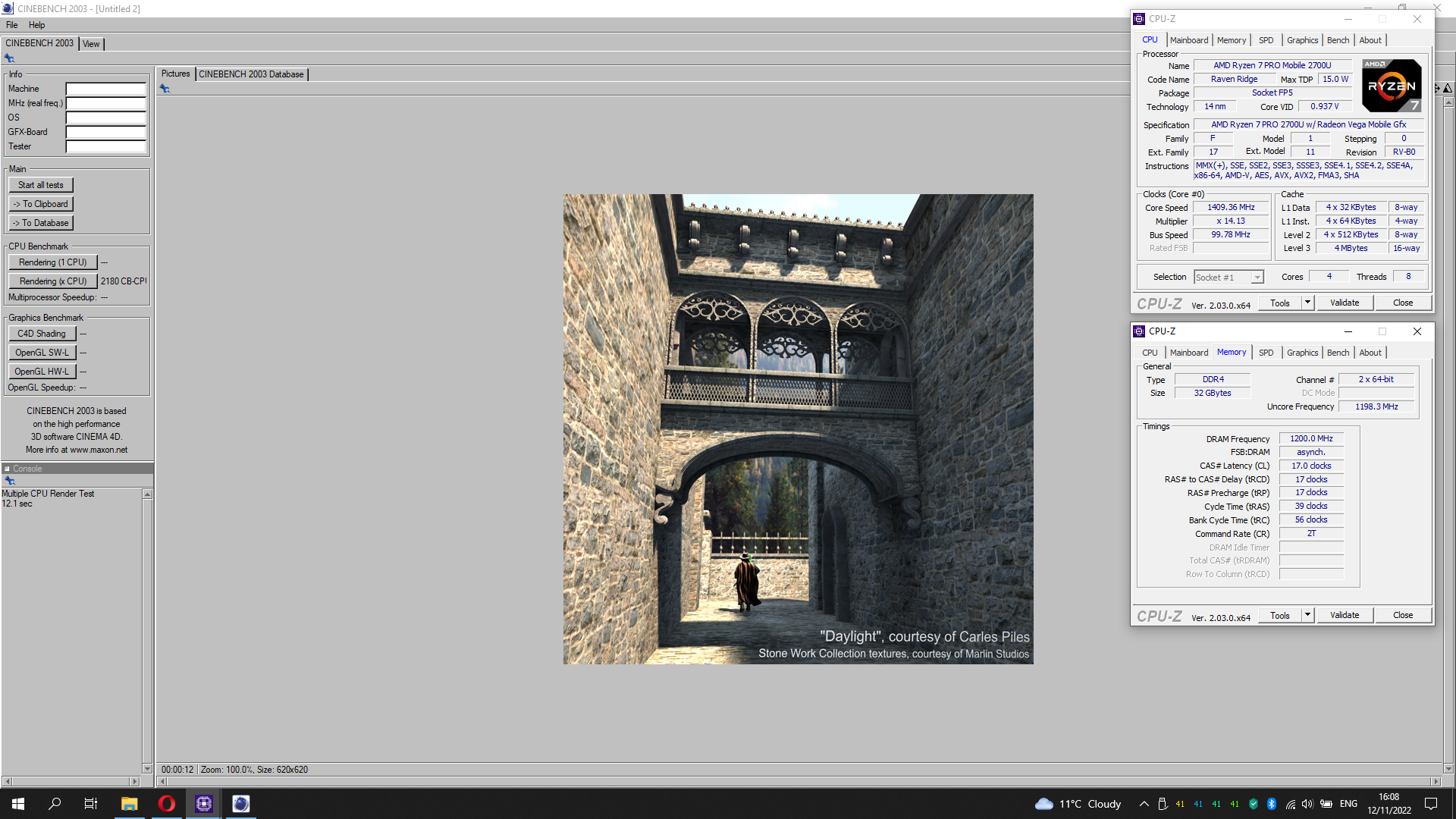The width and height of the screenshot is (1456, 819).
Task: Focus the GFX-Board input field
Action: click(105, 132)
